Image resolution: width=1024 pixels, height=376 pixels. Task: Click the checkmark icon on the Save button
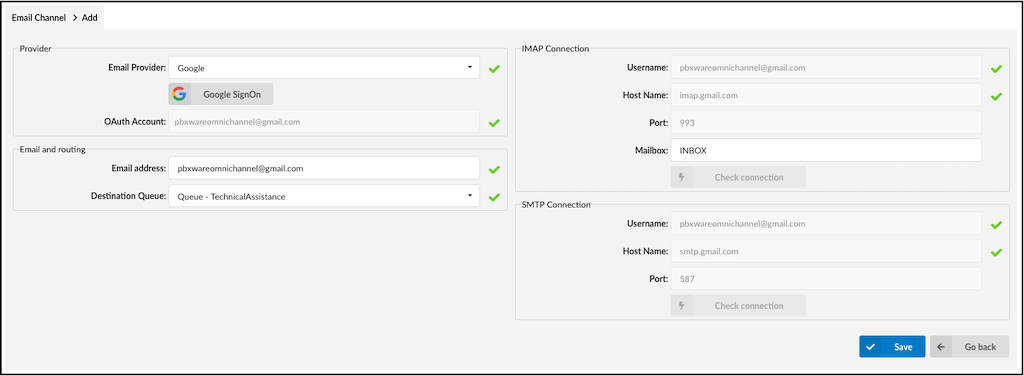click(871, 347)
